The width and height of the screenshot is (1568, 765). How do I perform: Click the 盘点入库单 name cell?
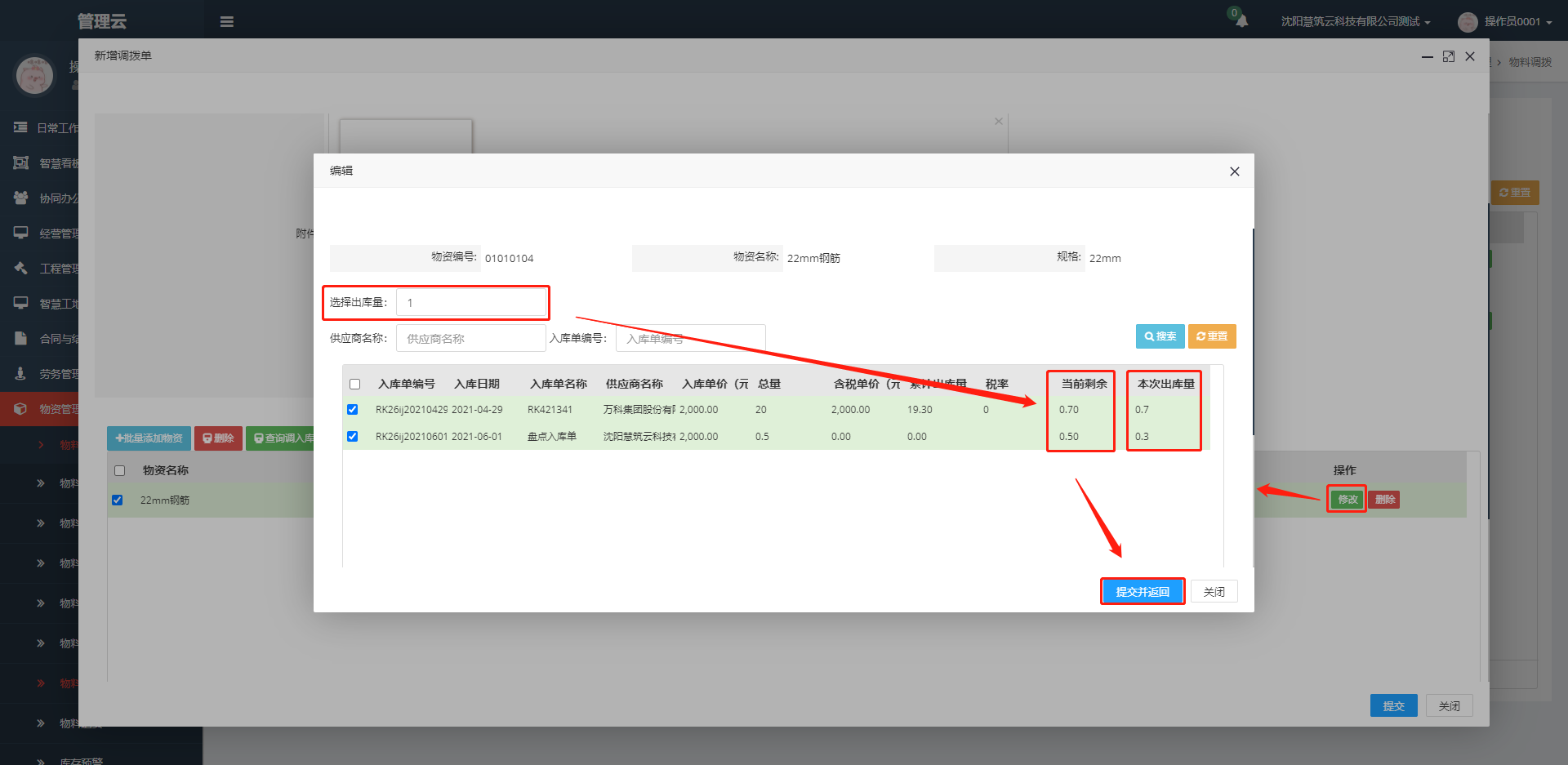pos(552,437)
